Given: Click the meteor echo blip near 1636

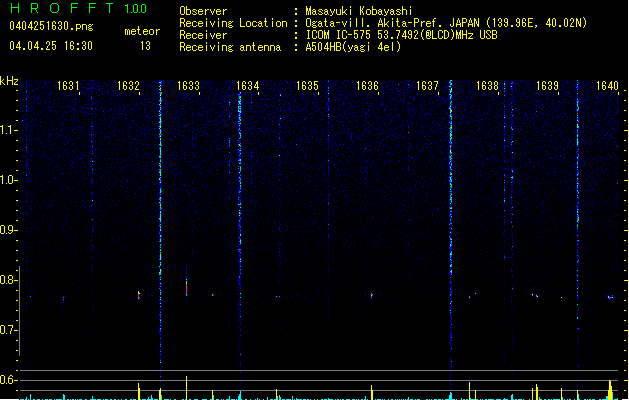Looking at the screenshot, I should click(371, 296).
